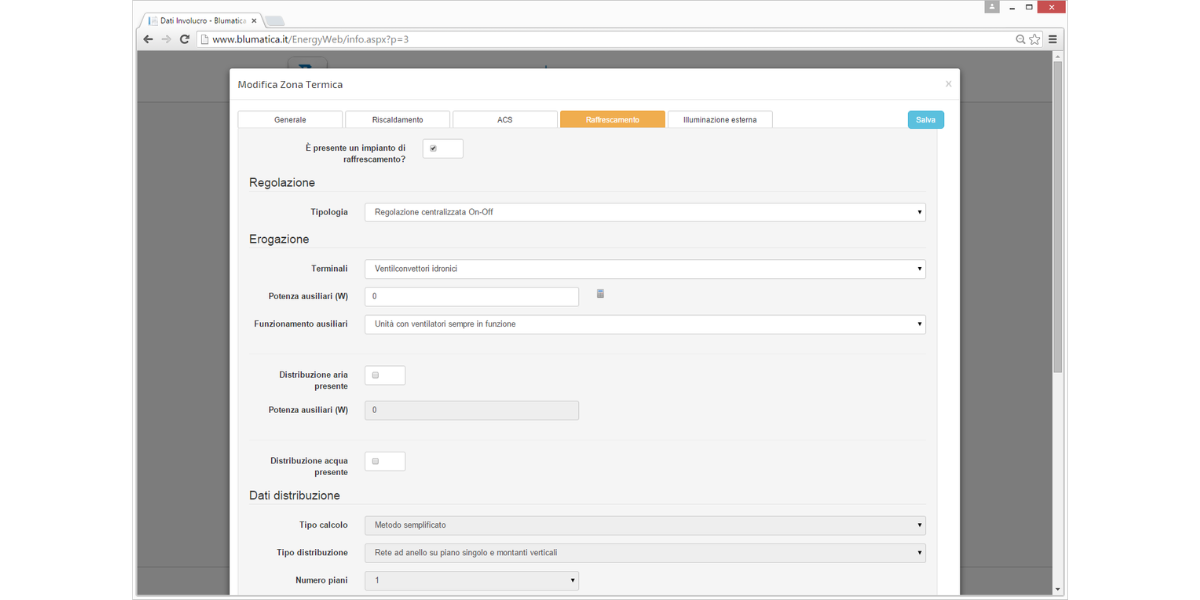Switch to the Riscaldamento tab
This screenshot has height=600, width=1200.
coord(397,120)
